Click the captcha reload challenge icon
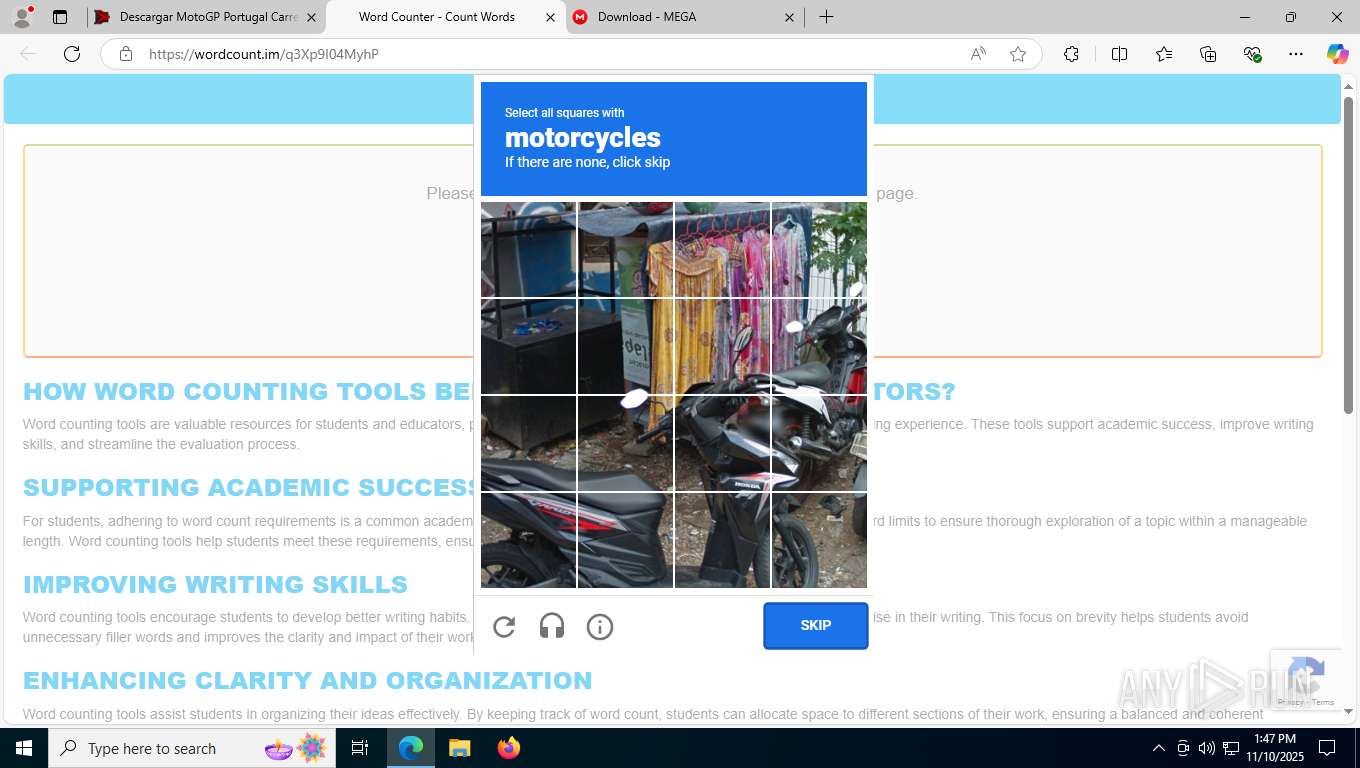This screenshot has height=768, width=1360. 504,627
